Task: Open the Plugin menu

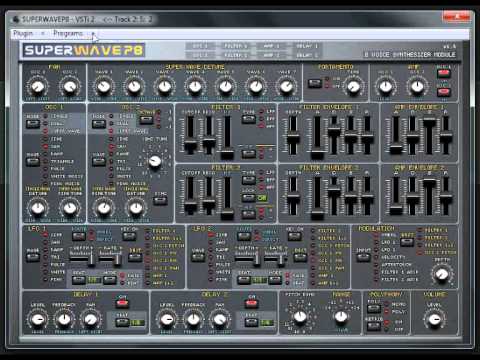Action: pyautogui.click(x=23, y=33)
